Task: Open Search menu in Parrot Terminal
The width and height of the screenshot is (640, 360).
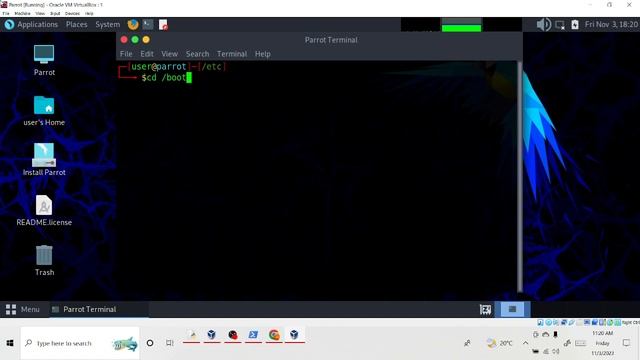Action: tap(197, 54)
